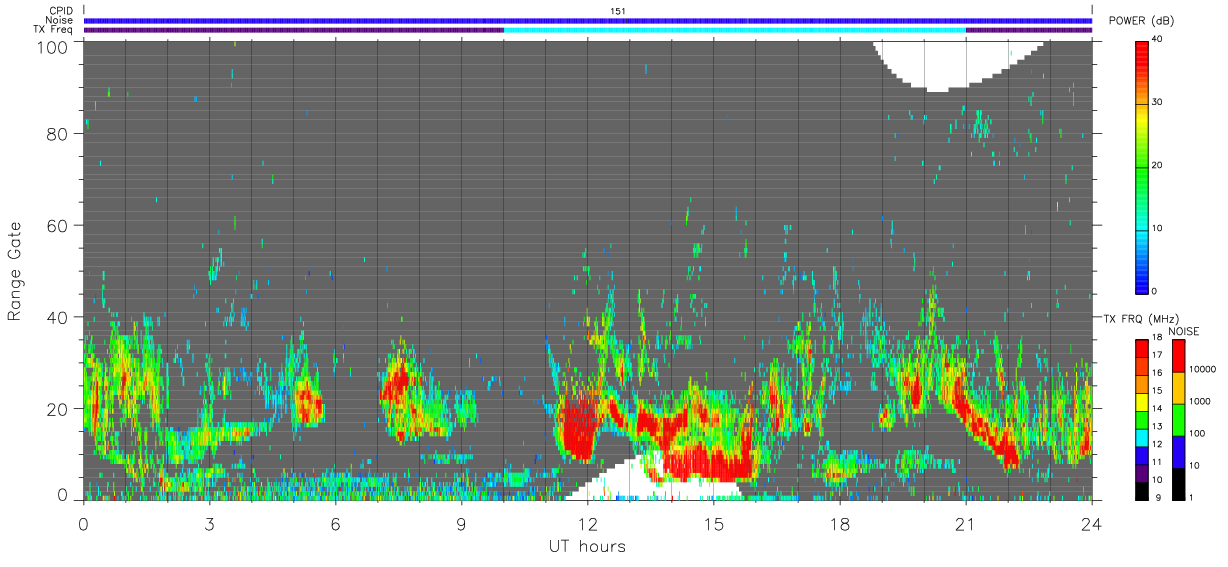Click the cyan segment of the TX Freq strip
The width and height of the screenshot is (1228, 567).
point(735,30)
